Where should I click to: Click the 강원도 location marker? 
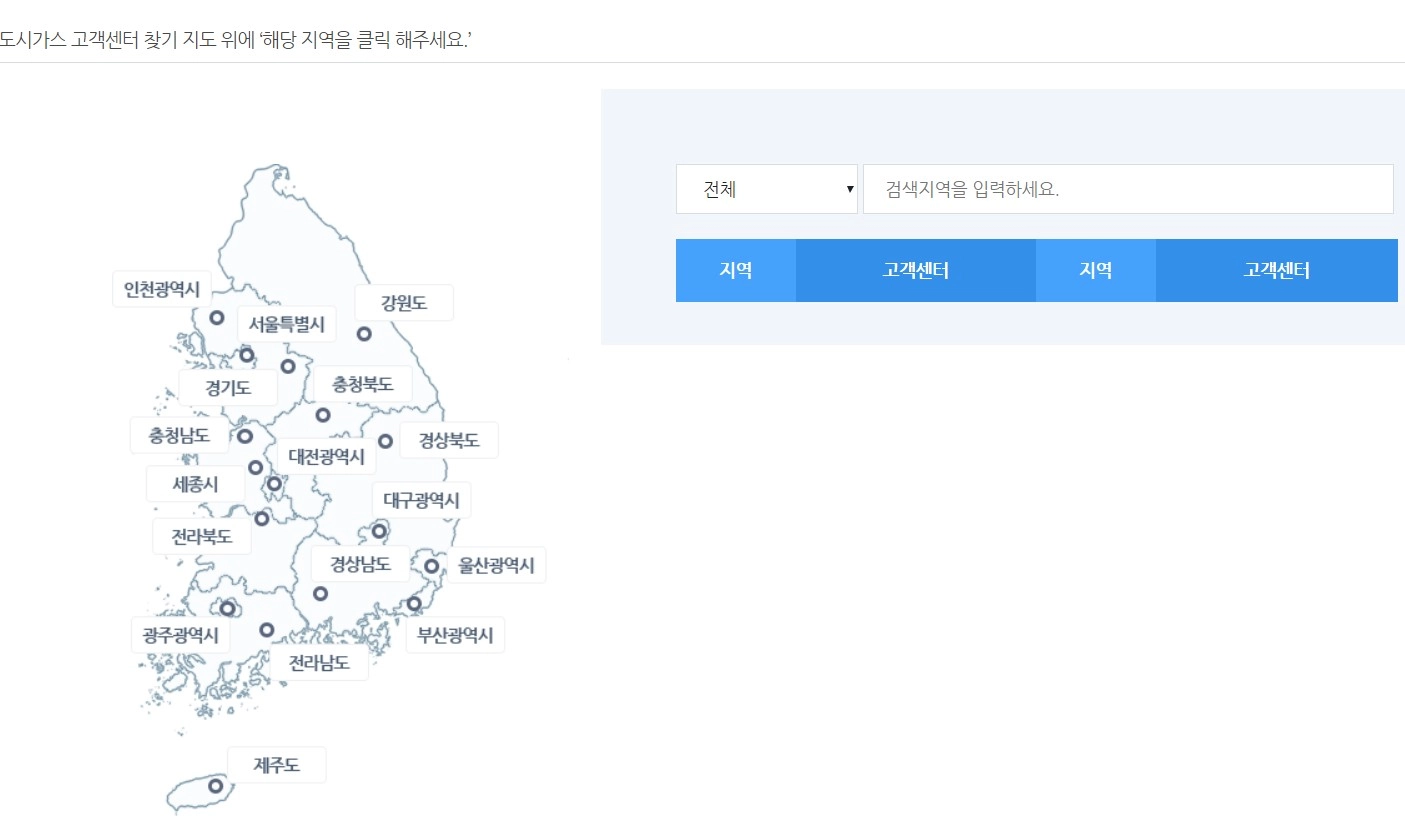click(x=362, y=333)
